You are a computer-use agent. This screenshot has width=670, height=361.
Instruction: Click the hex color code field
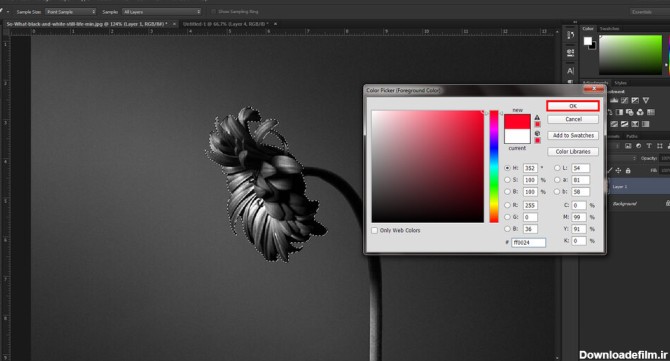click(x=529, y=242)
